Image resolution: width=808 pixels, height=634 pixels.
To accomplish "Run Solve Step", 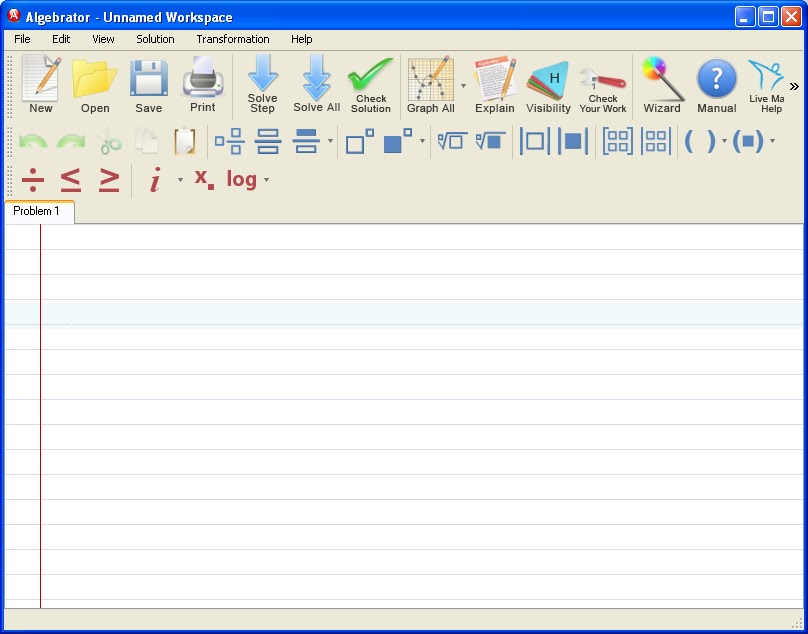I will pyautogui.click(x=262, y=85).
